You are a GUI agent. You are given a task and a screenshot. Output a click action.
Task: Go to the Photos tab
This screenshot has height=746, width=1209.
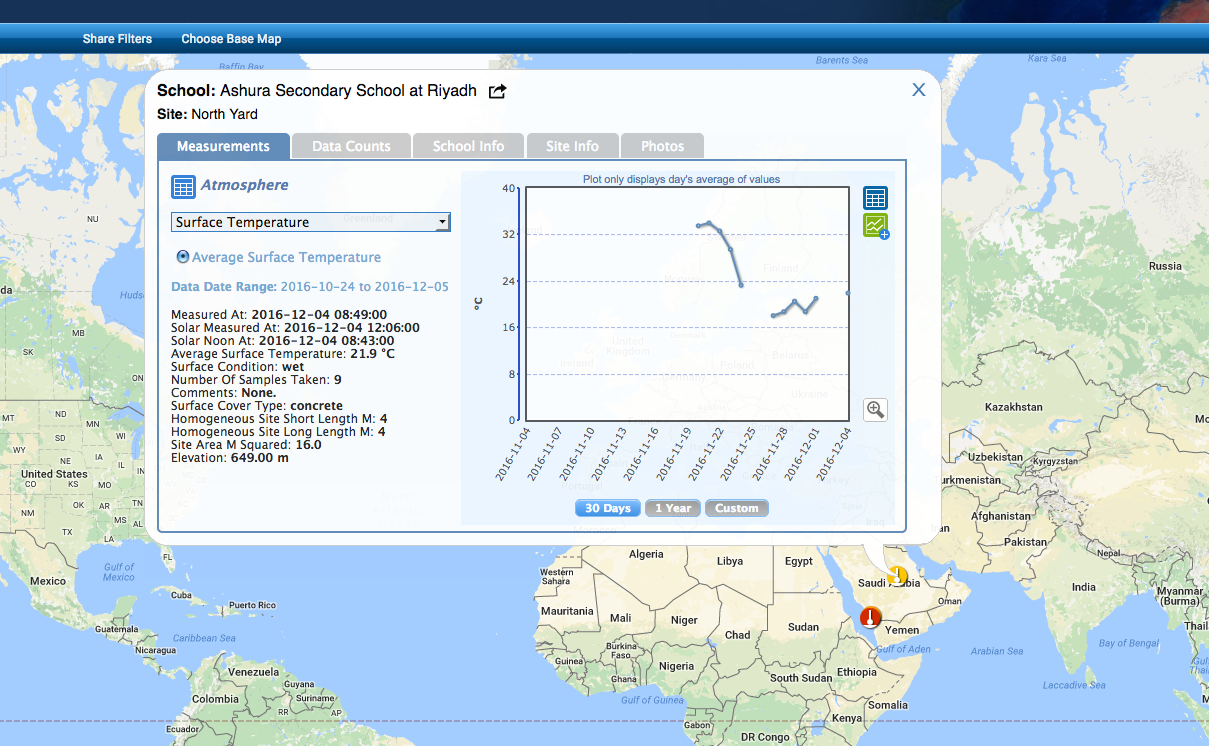662,146
